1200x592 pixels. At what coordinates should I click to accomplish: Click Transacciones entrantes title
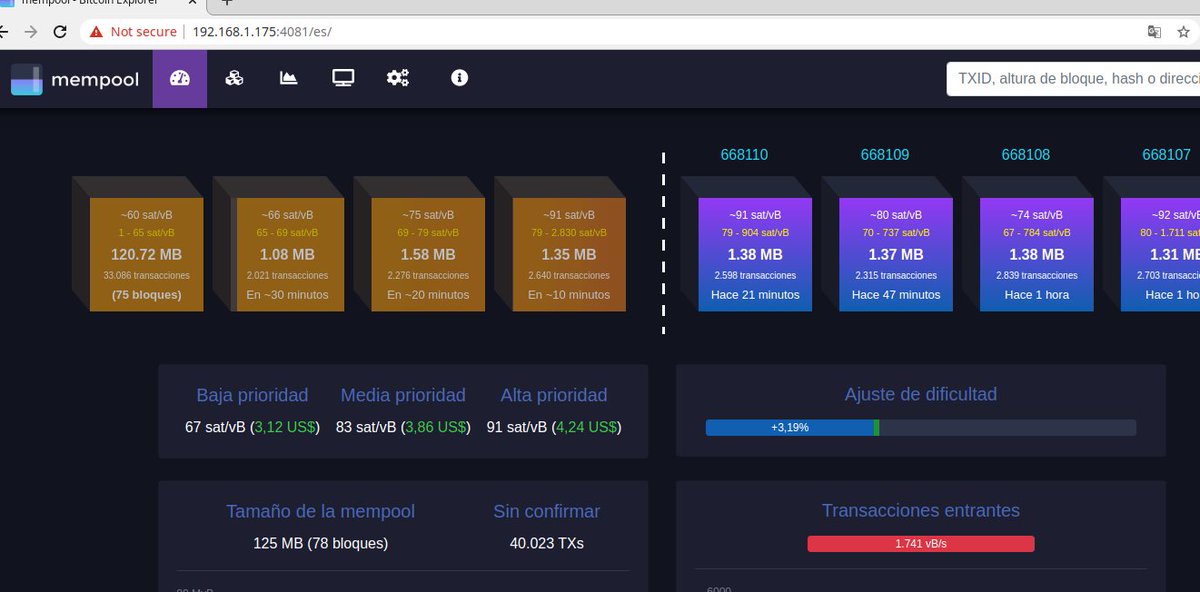tap(921, 511)
